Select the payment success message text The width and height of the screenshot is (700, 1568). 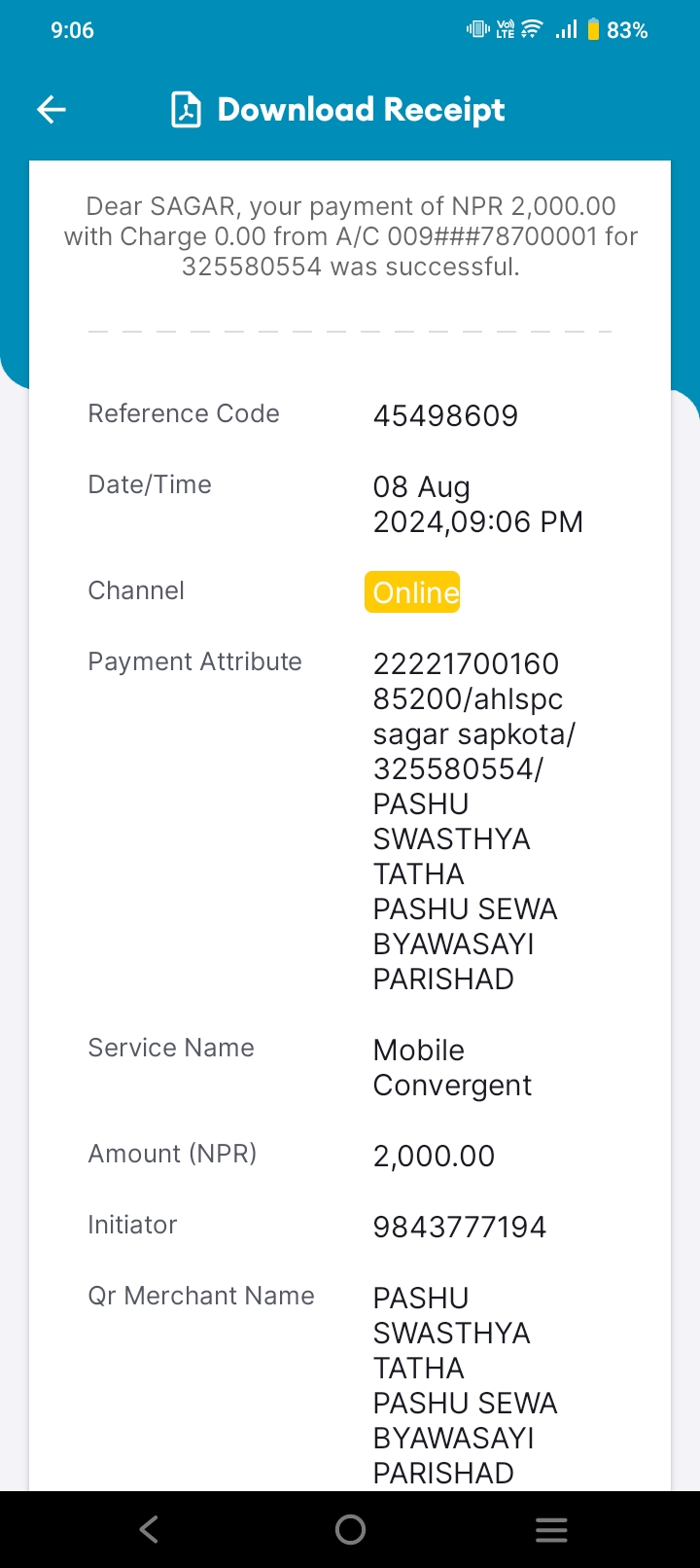pyautogui.click(x=350, y=236)
